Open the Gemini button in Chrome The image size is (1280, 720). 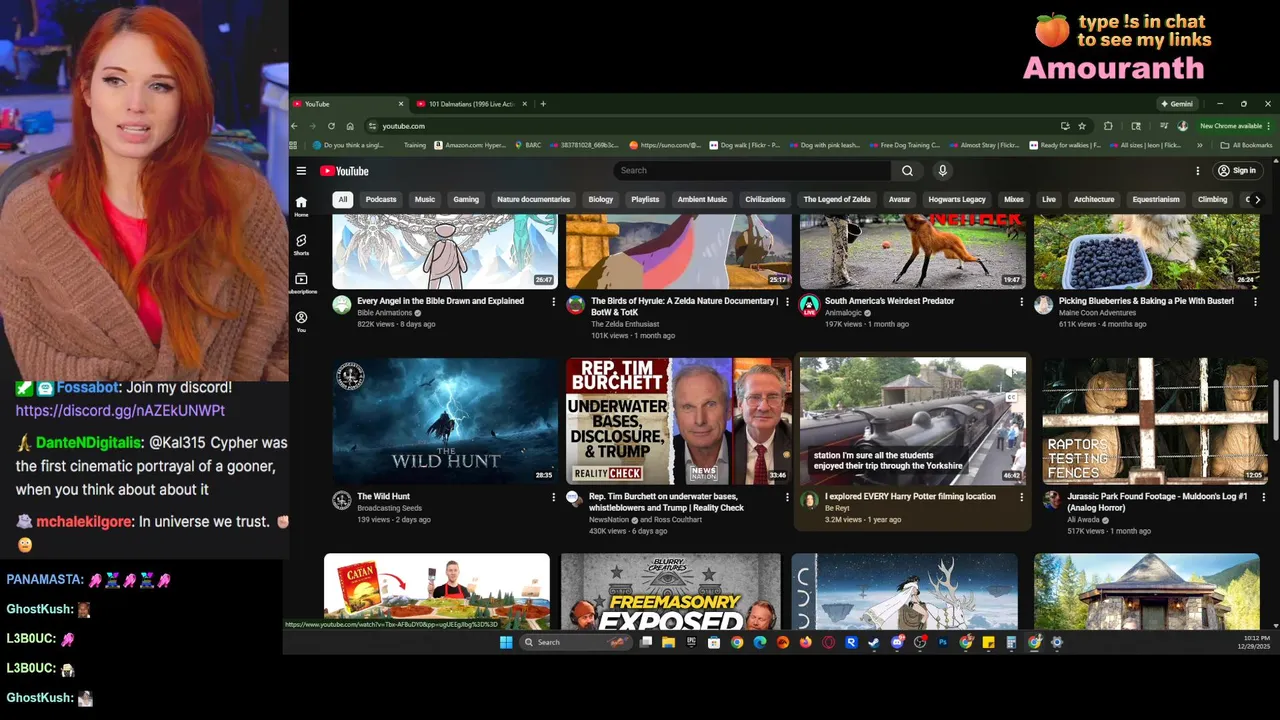1176,104
